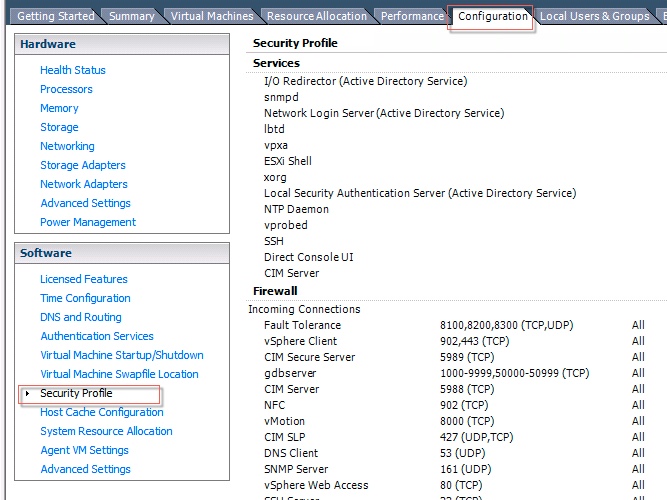Open the Health Status link
Screen dimensions: 667x500
pyautogui.click(x=72, y=70)
